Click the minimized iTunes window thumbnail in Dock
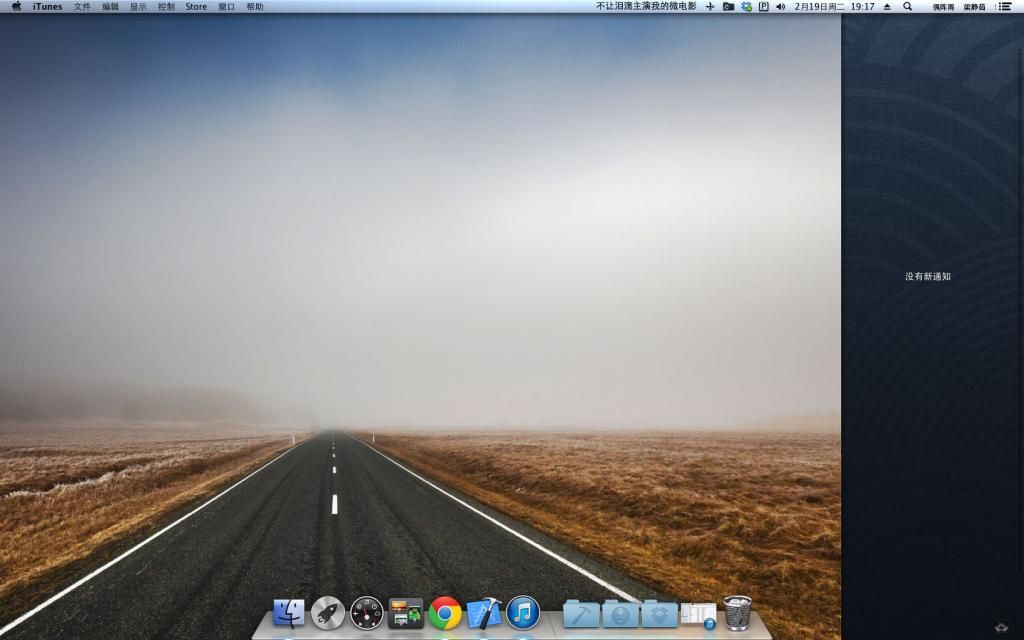Image resolution: width=1024 pixels, height=640 pixels. coord(698,614)
